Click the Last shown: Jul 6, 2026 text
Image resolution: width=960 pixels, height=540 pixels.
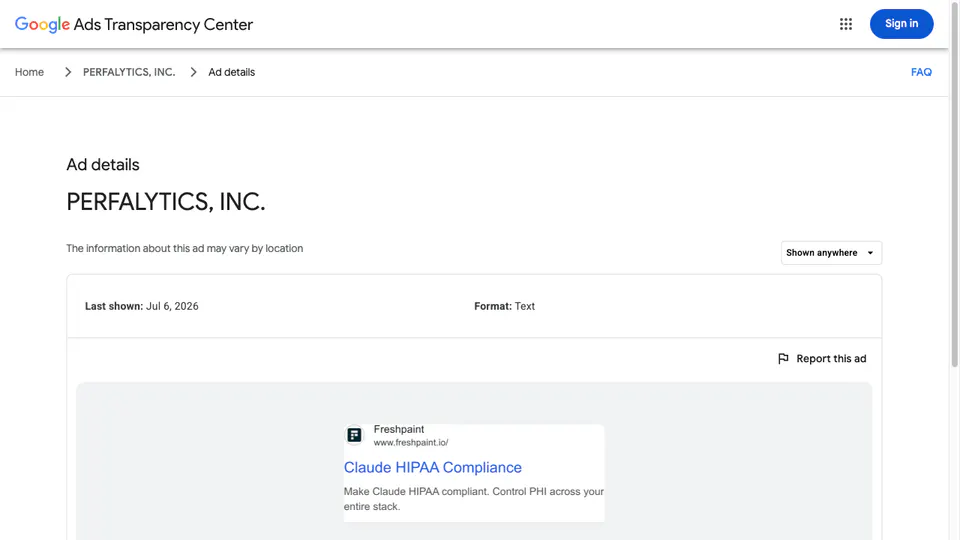(x=141, y=306)
